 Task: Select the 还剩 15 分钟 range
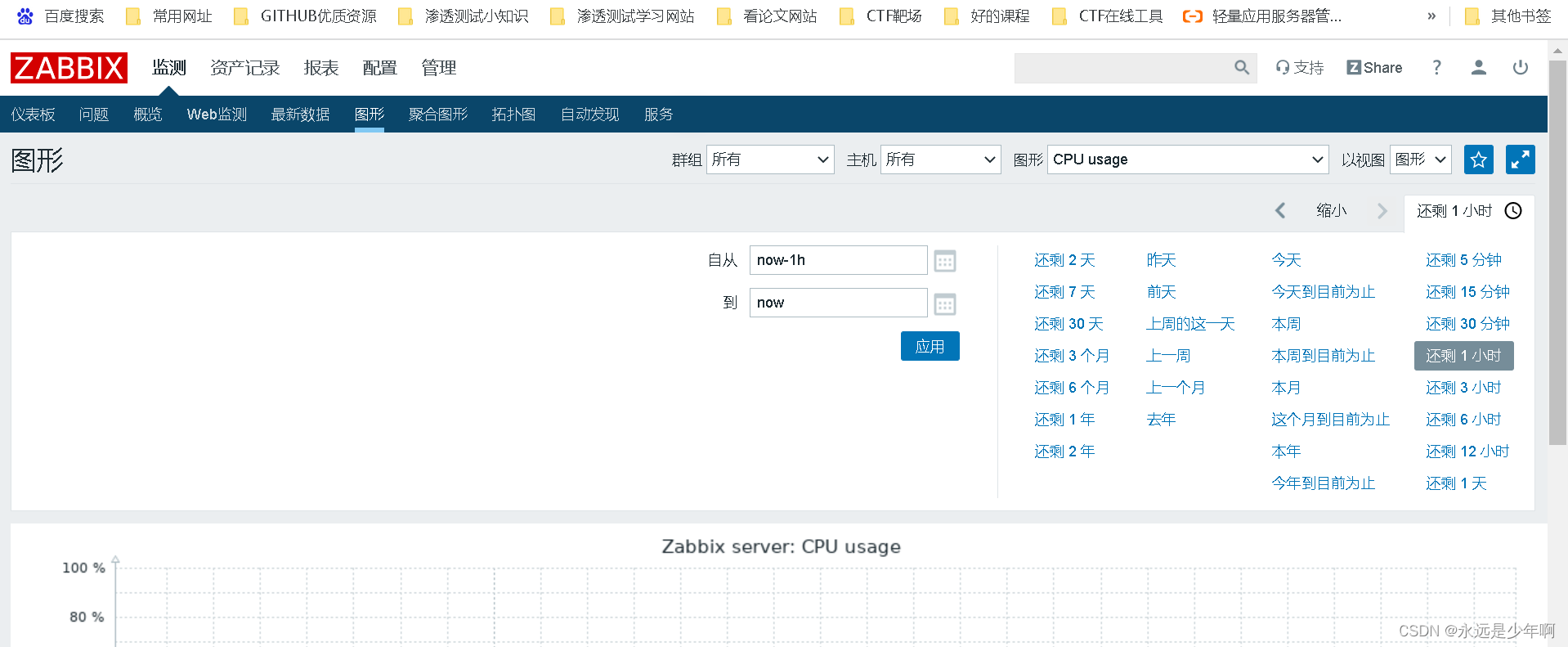[x=1467, y=292]
